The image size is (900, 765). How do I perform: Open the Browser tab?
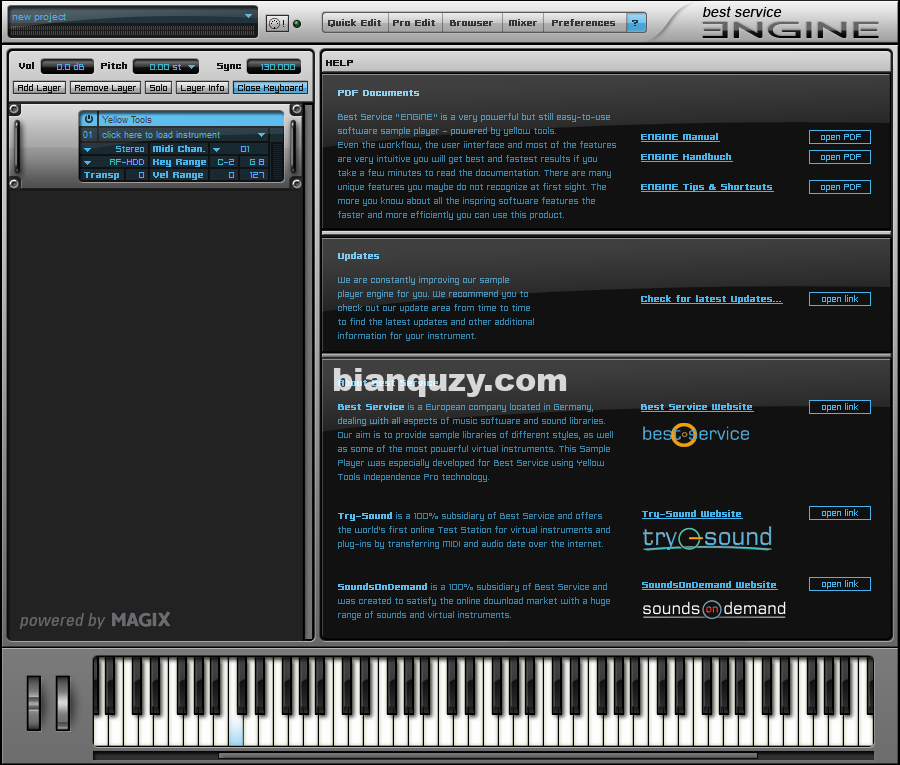coord(470,22)
